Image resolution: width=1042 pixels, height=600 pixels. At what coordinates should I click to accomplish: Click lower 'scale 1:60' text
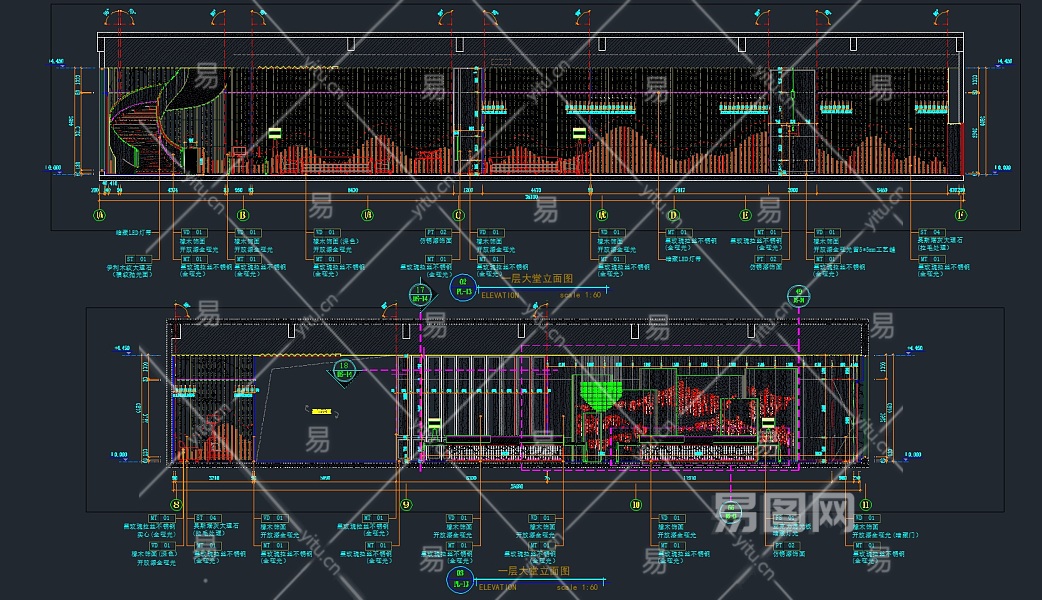(x=577, y=587)
